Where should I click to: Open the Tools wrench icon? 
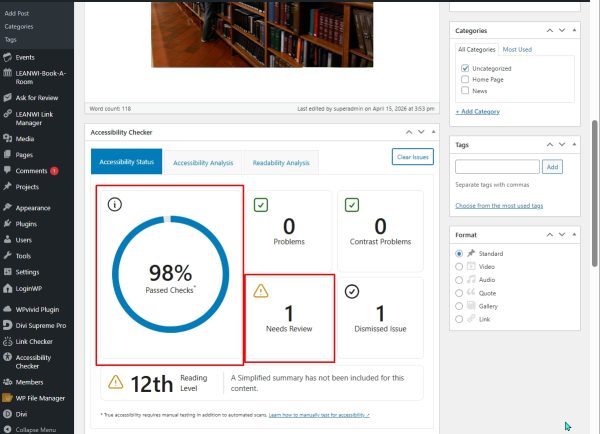pos(7,256)
